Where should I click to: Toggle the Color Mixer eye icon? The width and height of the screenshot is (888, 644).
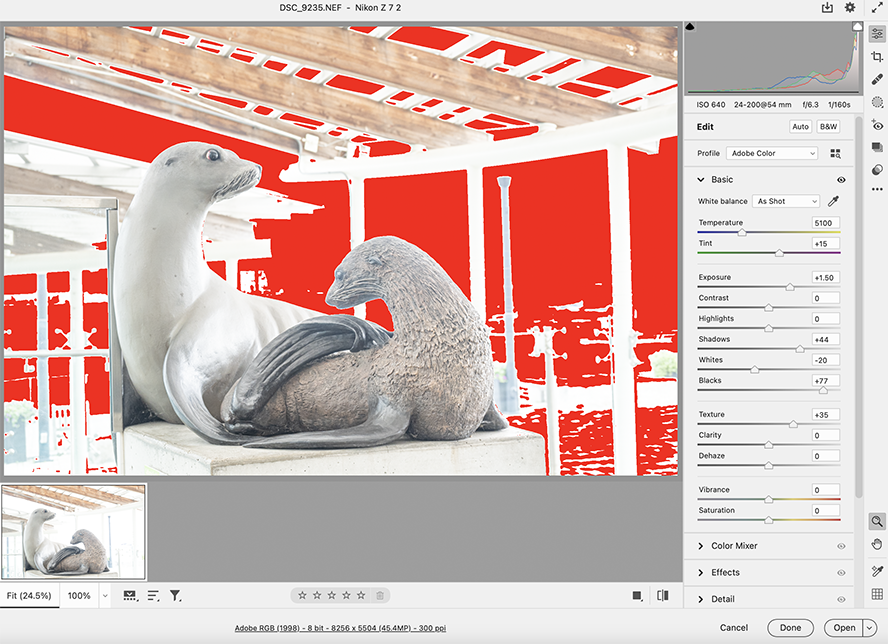click(841, 546)
